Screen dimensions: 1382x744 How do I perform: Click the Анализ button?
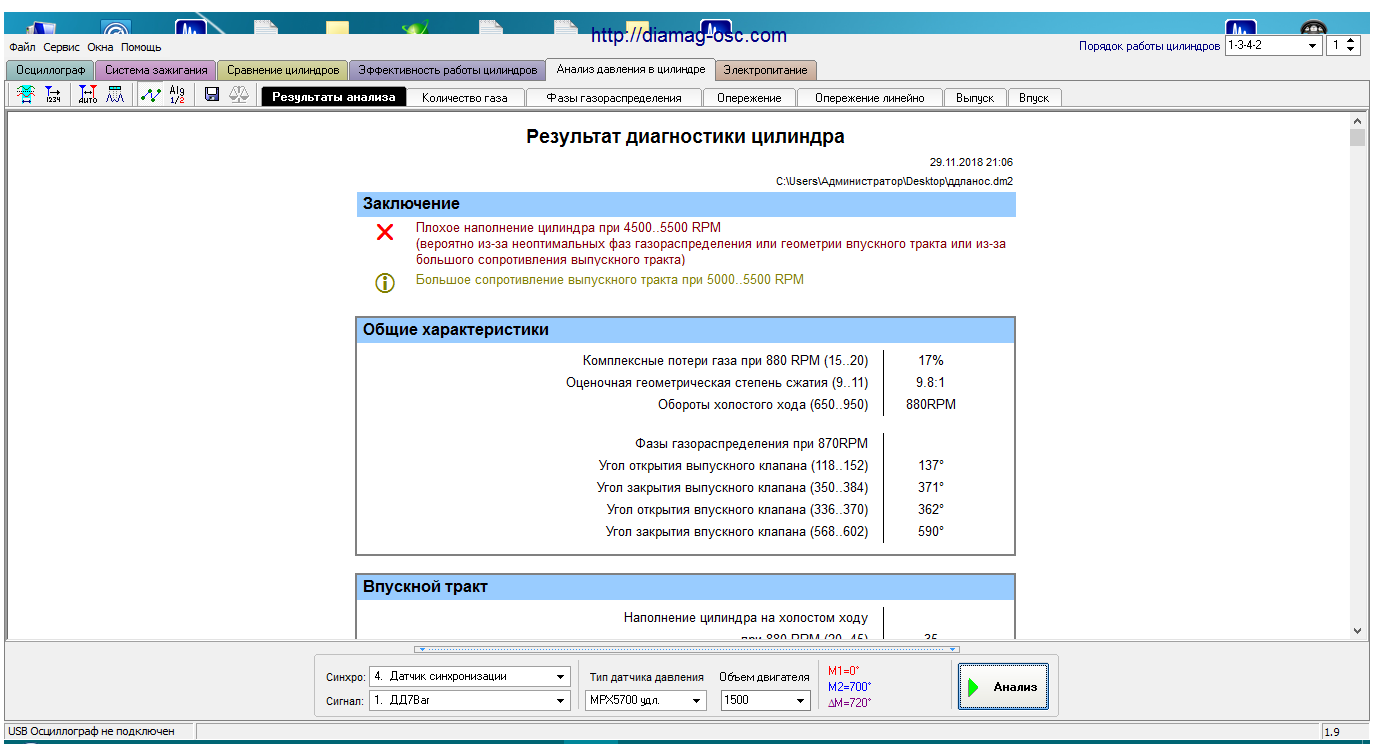click(1003, 687)
